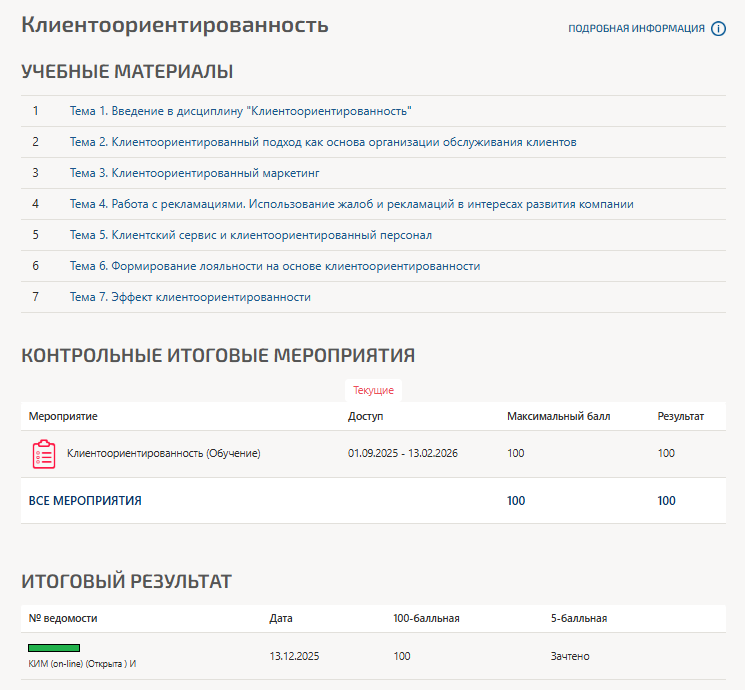Click the Мероприятие column header
The height and width of the screenshot is (690, 745).
63,416
